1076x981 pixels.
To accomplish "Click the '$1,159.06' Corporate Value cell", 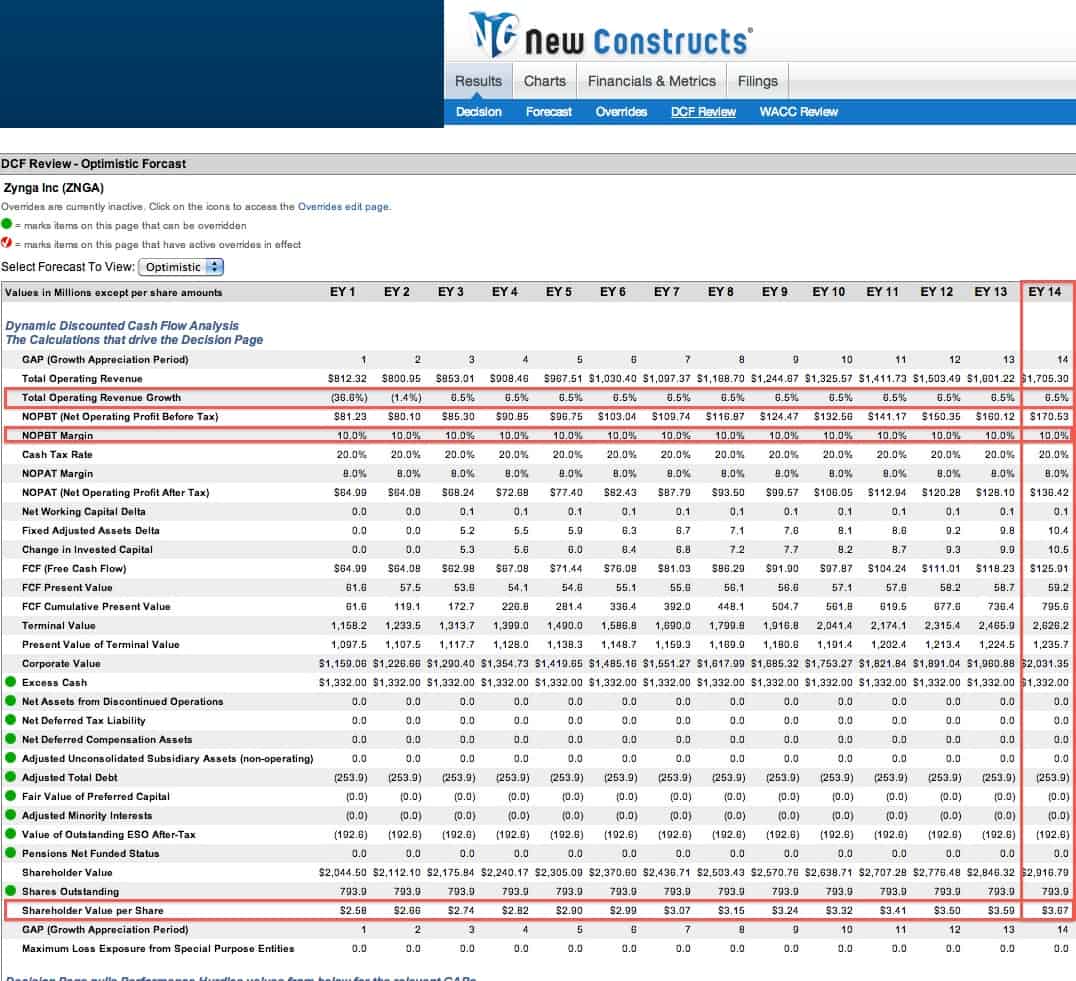I will [x=343, y=663].
